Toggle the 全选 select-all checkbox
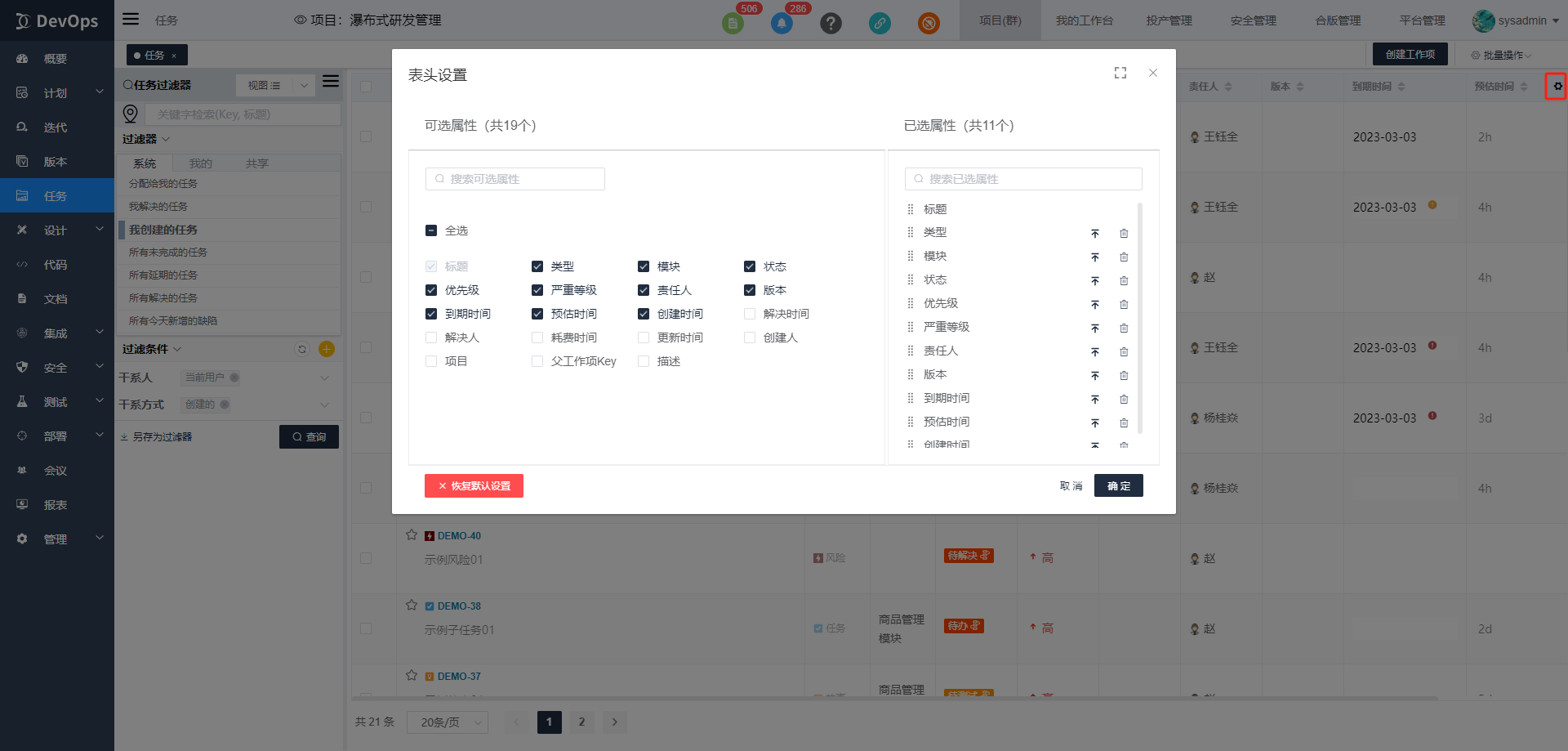Viewport: 1568px width, 751px height. pyautogui.click(x=431, y=230)
